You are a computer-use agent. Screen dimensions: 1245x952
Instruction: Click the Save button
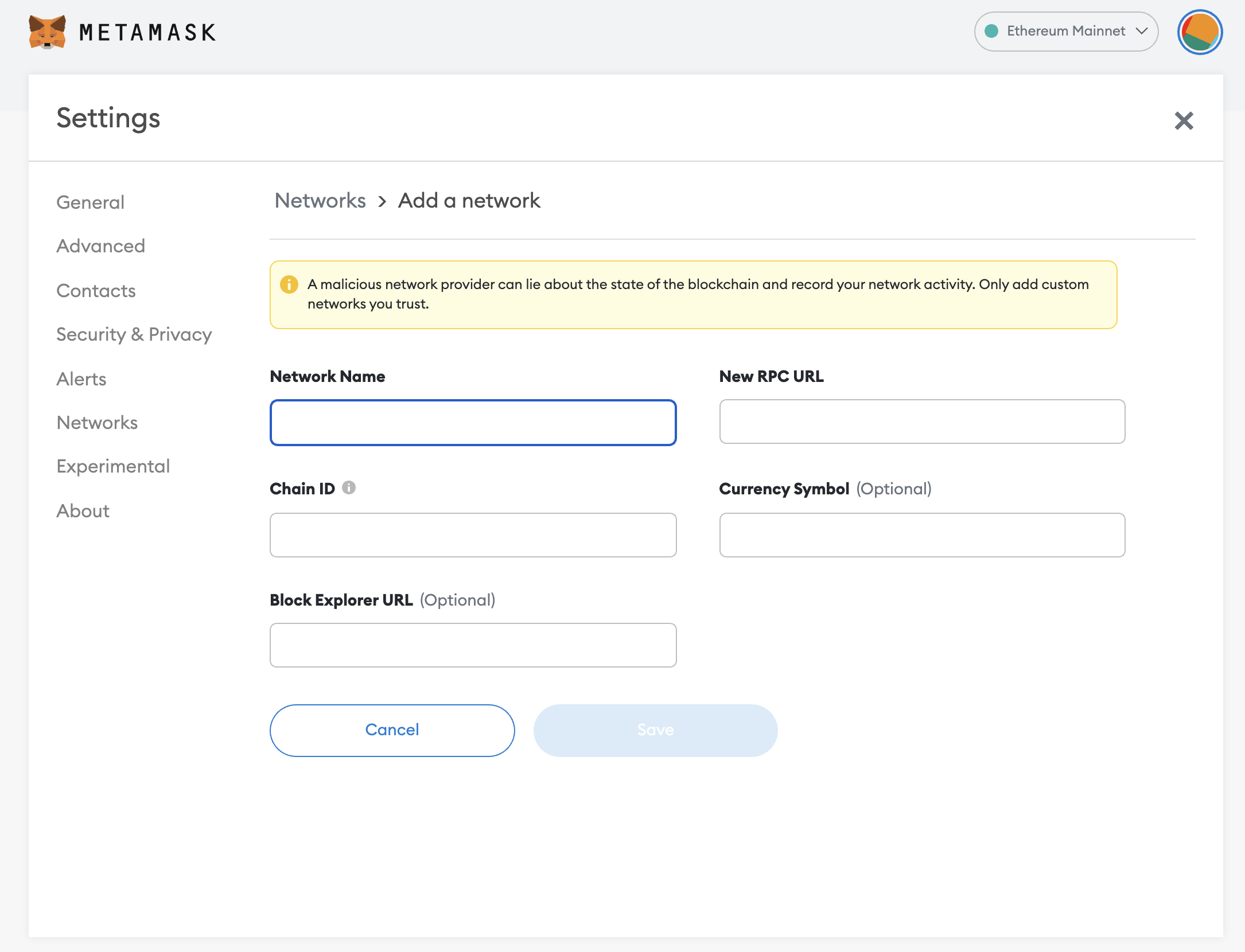click(x=655, y=730)
